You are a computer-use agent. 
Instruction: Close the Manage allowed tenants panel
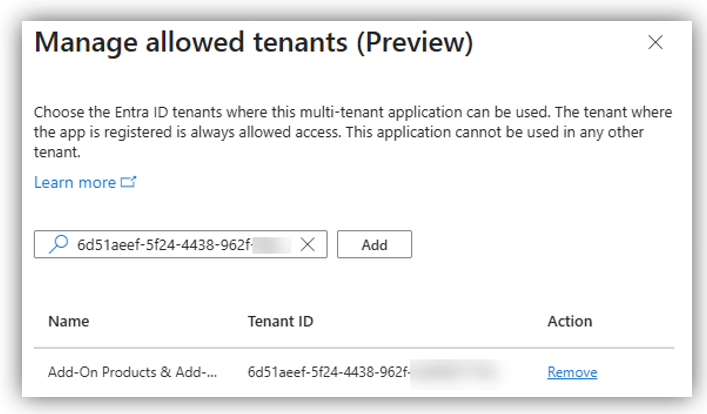point(656,42)
